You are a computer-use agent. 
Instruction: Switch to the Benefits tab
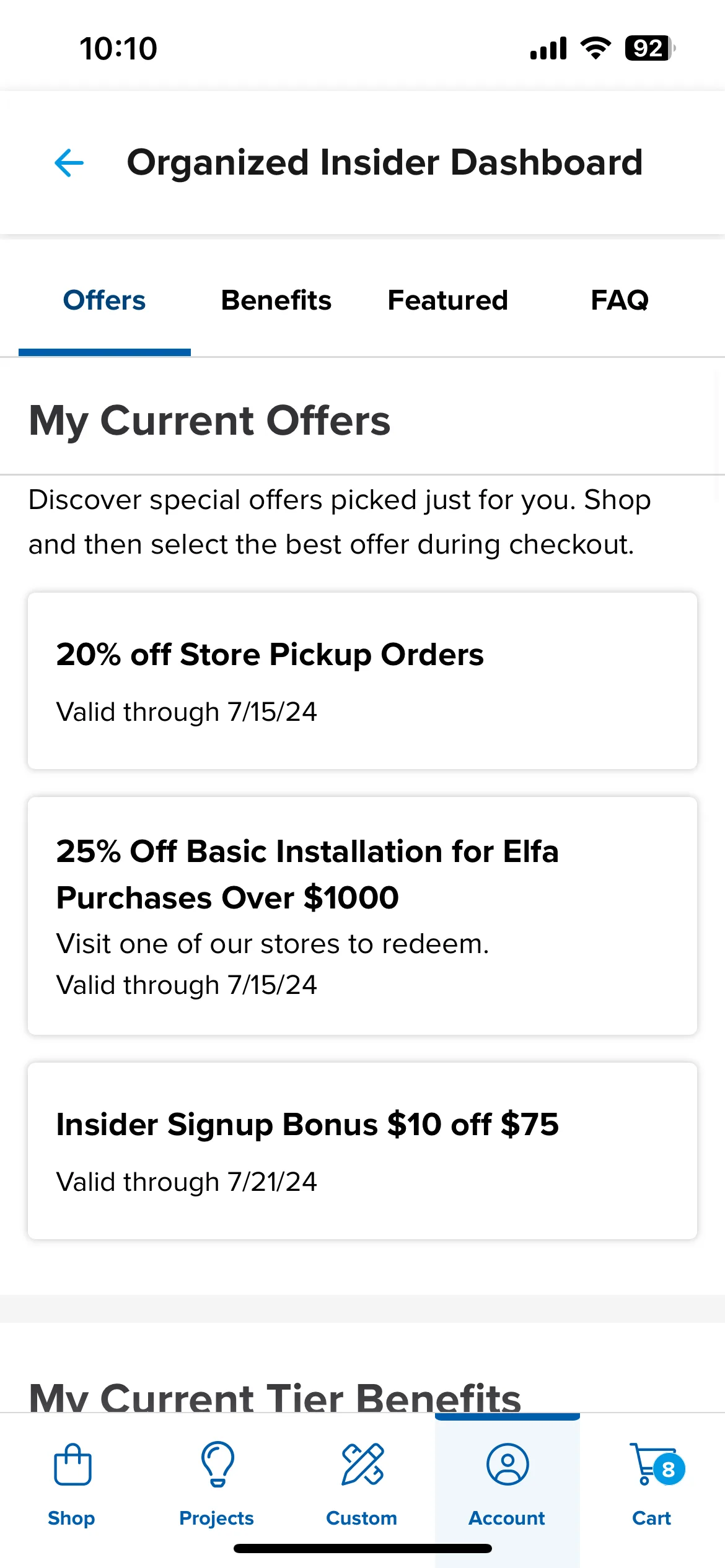click(276, 300)
